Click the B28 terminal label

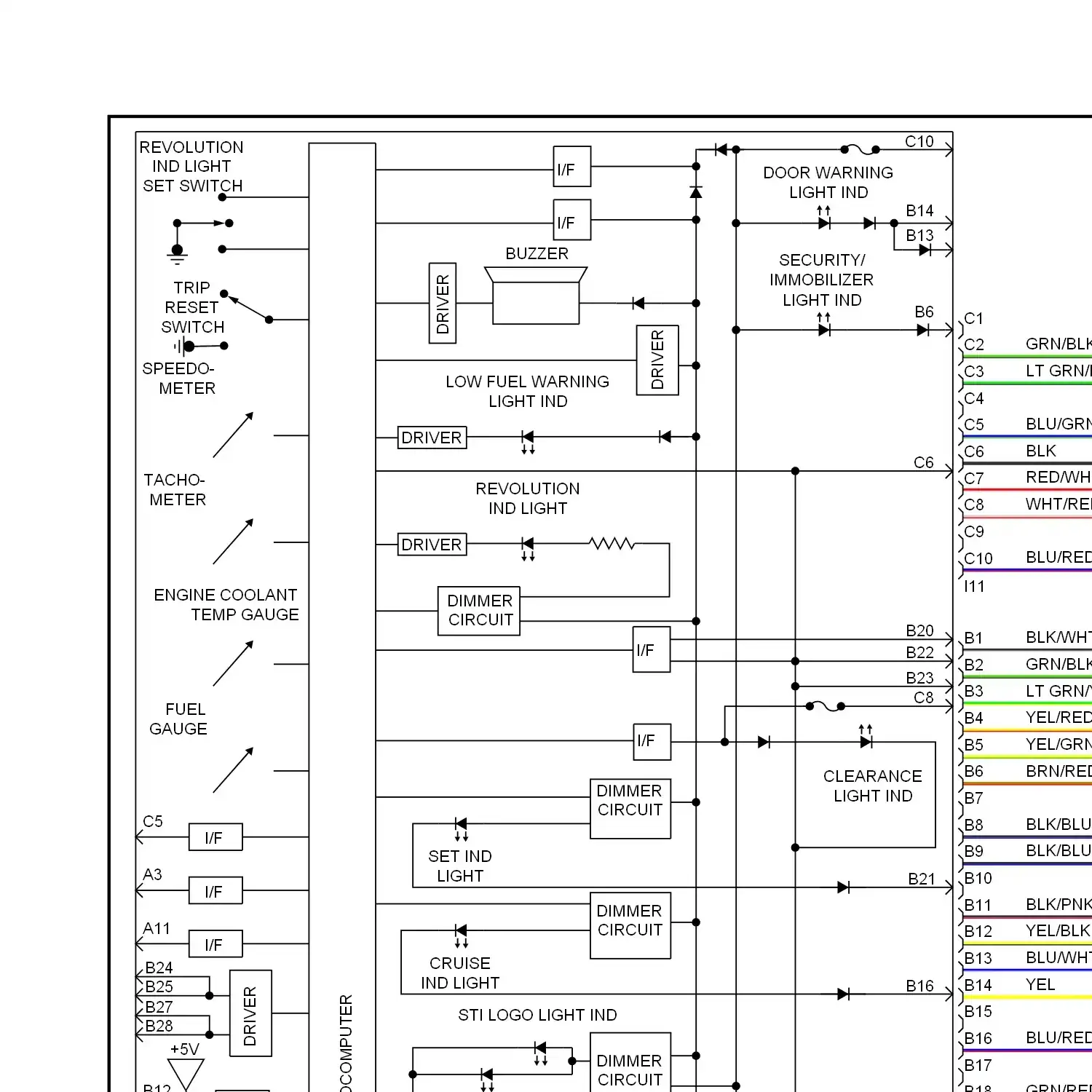[x=159, y=1026]
